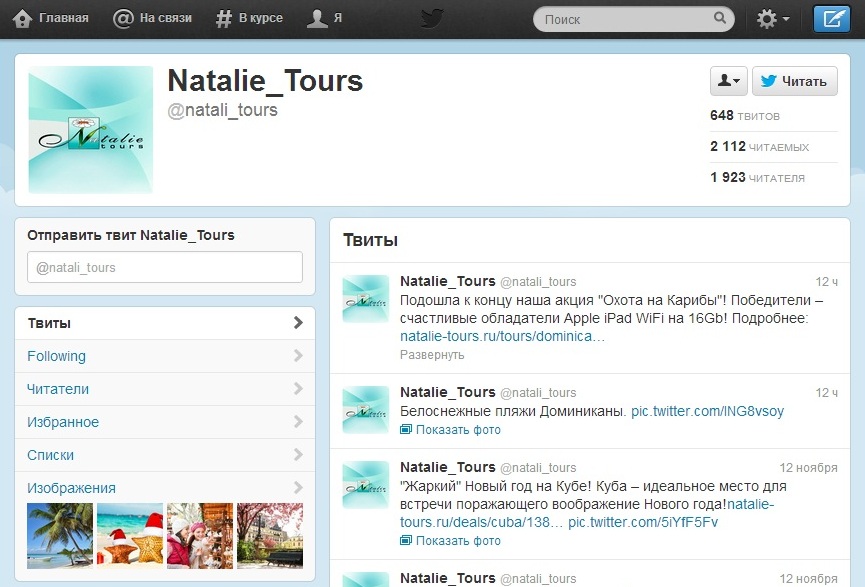Click the chevron on the Читатели row
The image size is (865, 587).
click(x=298, y=389)
